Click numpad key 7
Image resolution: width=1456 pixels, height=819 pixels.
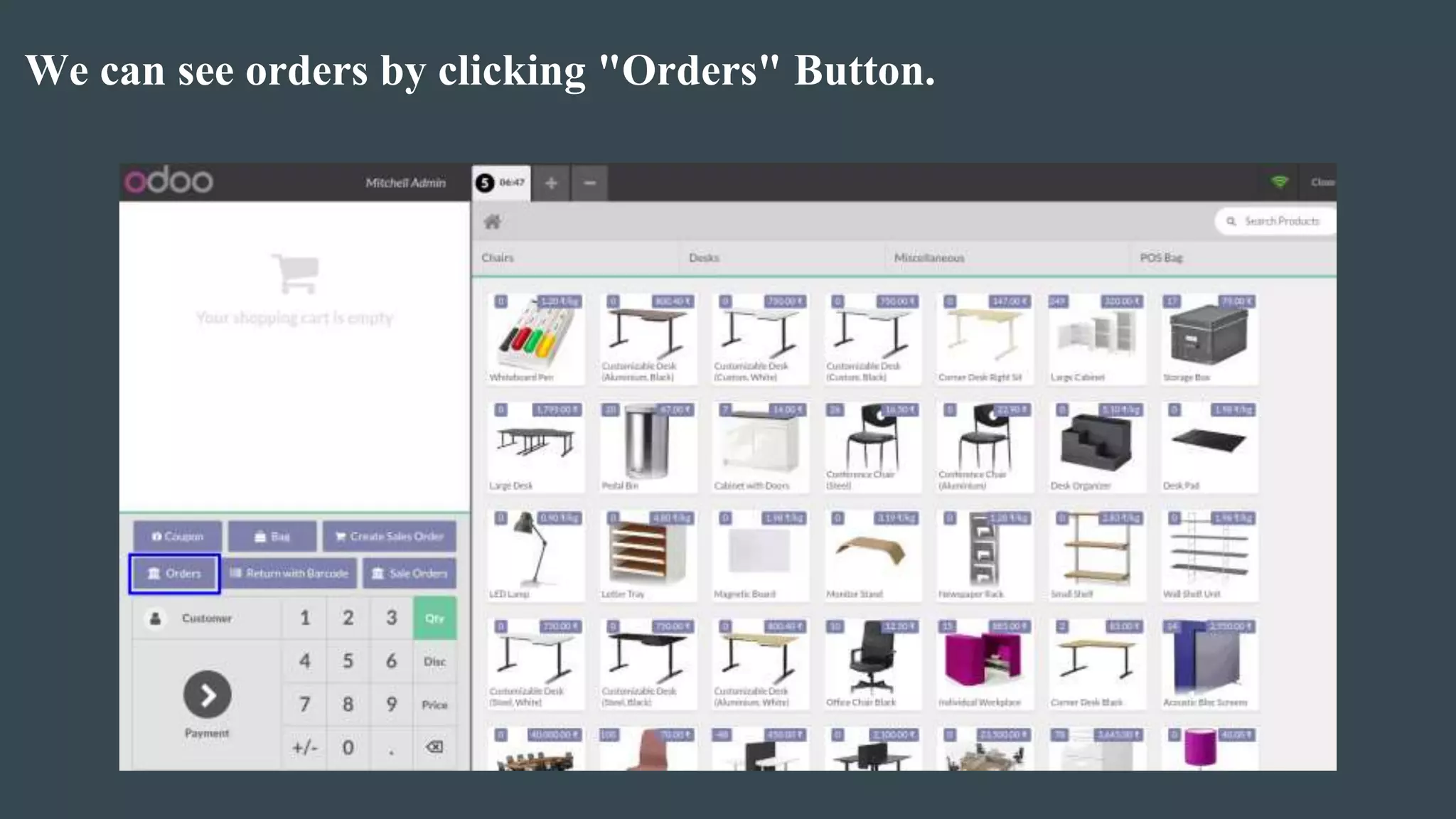click(305, 705)
